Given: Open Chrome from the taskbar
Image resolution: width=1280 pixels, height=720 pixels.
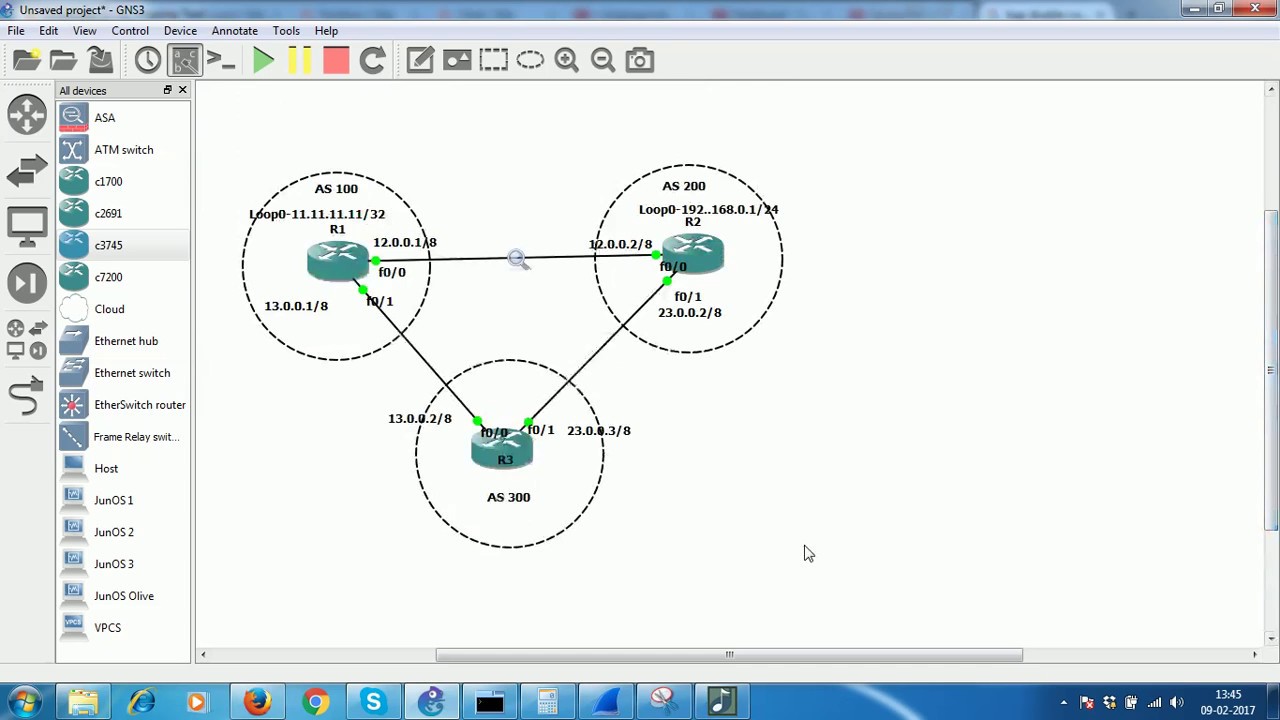Looking at the screenshot, I should pos(315,702).
